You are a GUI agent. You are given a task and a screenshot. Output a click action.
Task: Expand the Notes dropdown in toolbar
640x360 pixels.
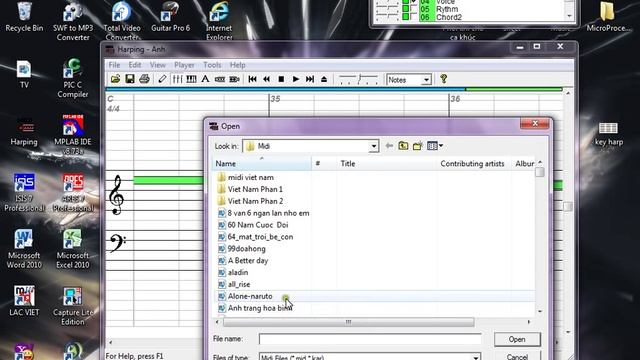[x=426, y=80]
